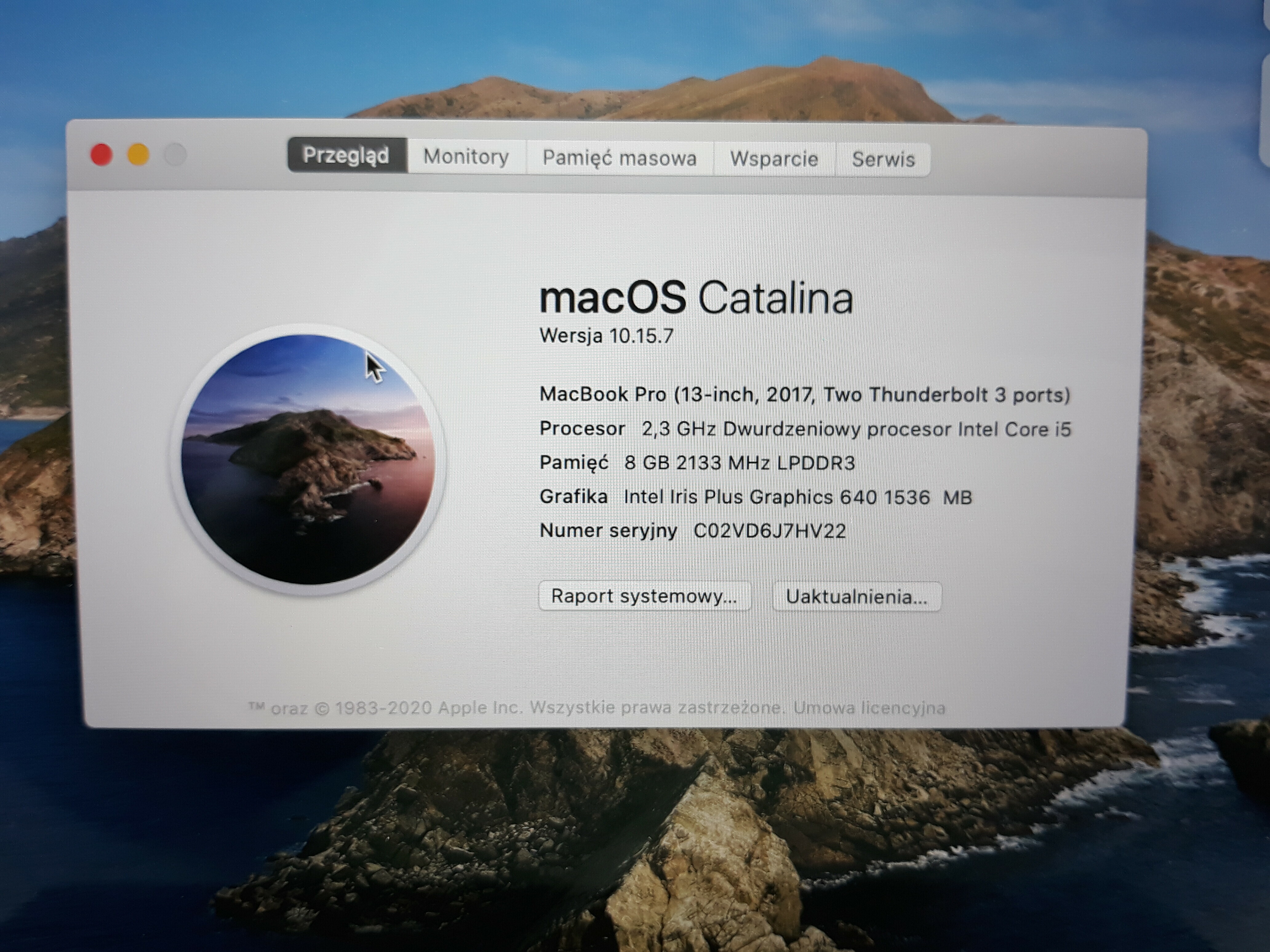Open the Serwis tab
This screenshot has height=952, width=1270.
(x=883, y=160)
